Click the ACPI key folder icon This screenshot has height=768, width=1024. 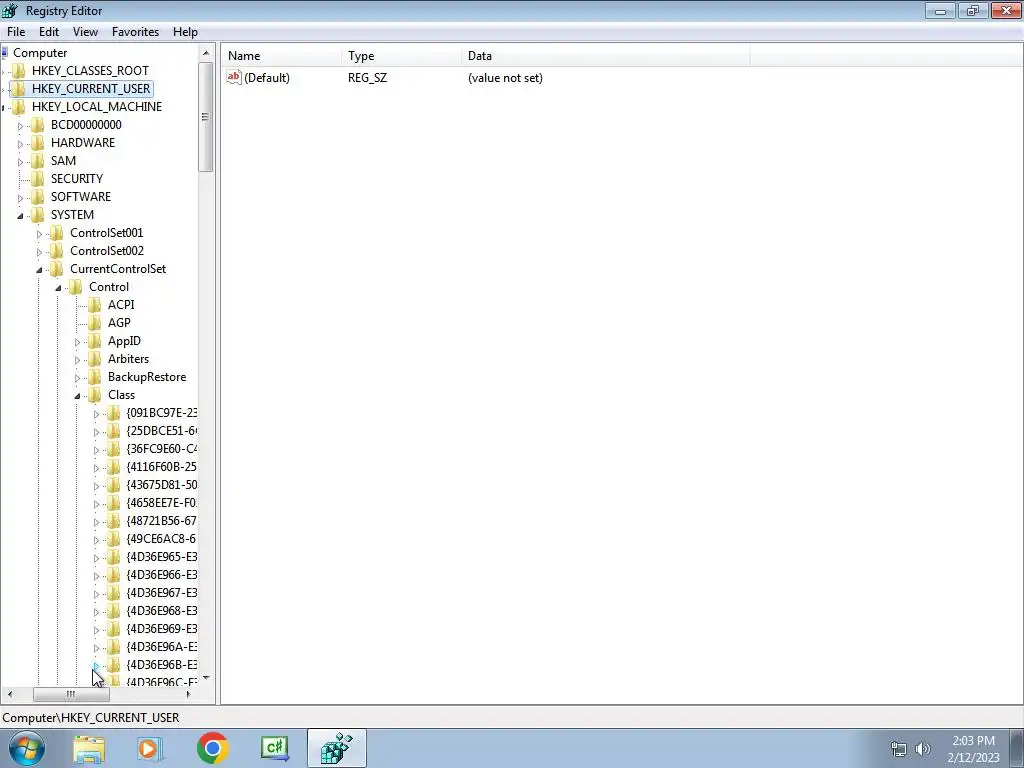pos(95,305)
